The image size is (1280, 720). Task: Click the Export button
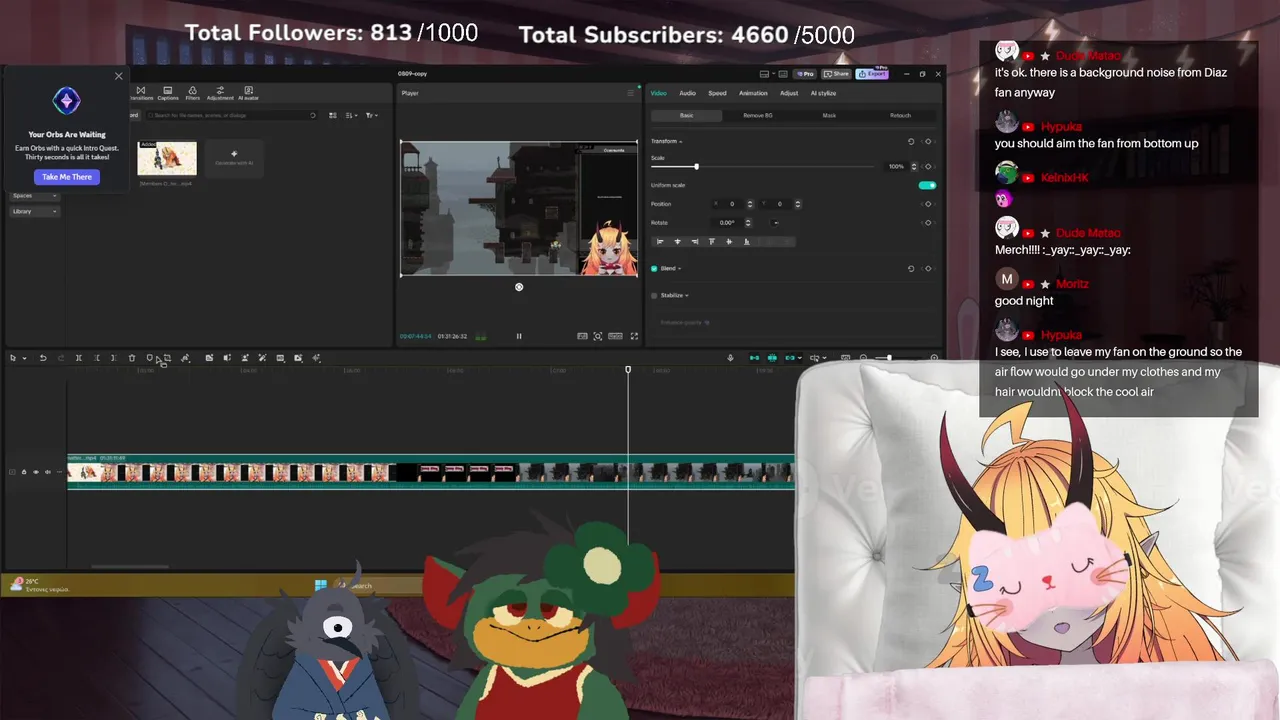coord(873,74)
